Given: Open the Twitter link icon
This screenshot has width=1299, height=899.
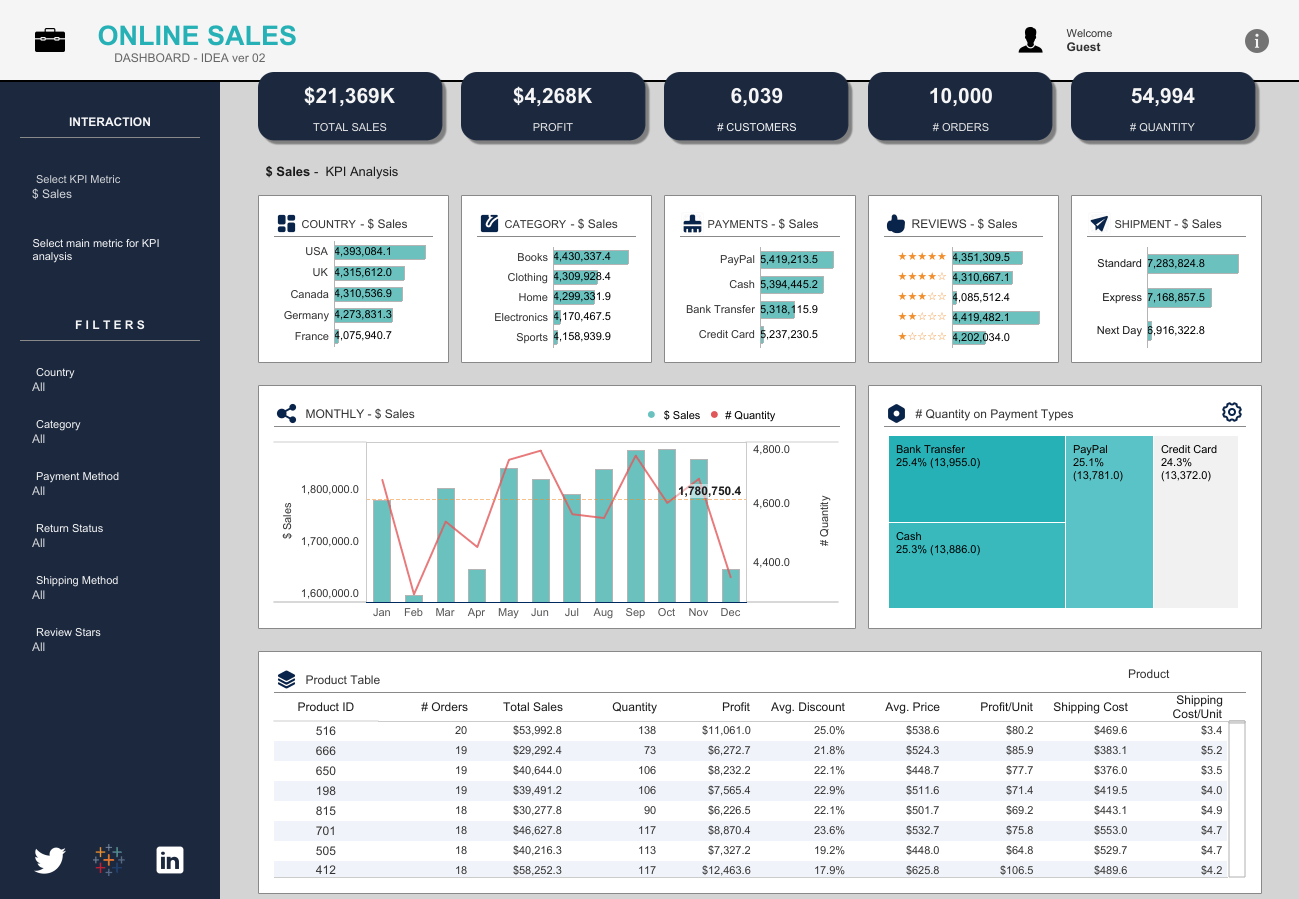Looking at the screenshot, I should point(50,860).
